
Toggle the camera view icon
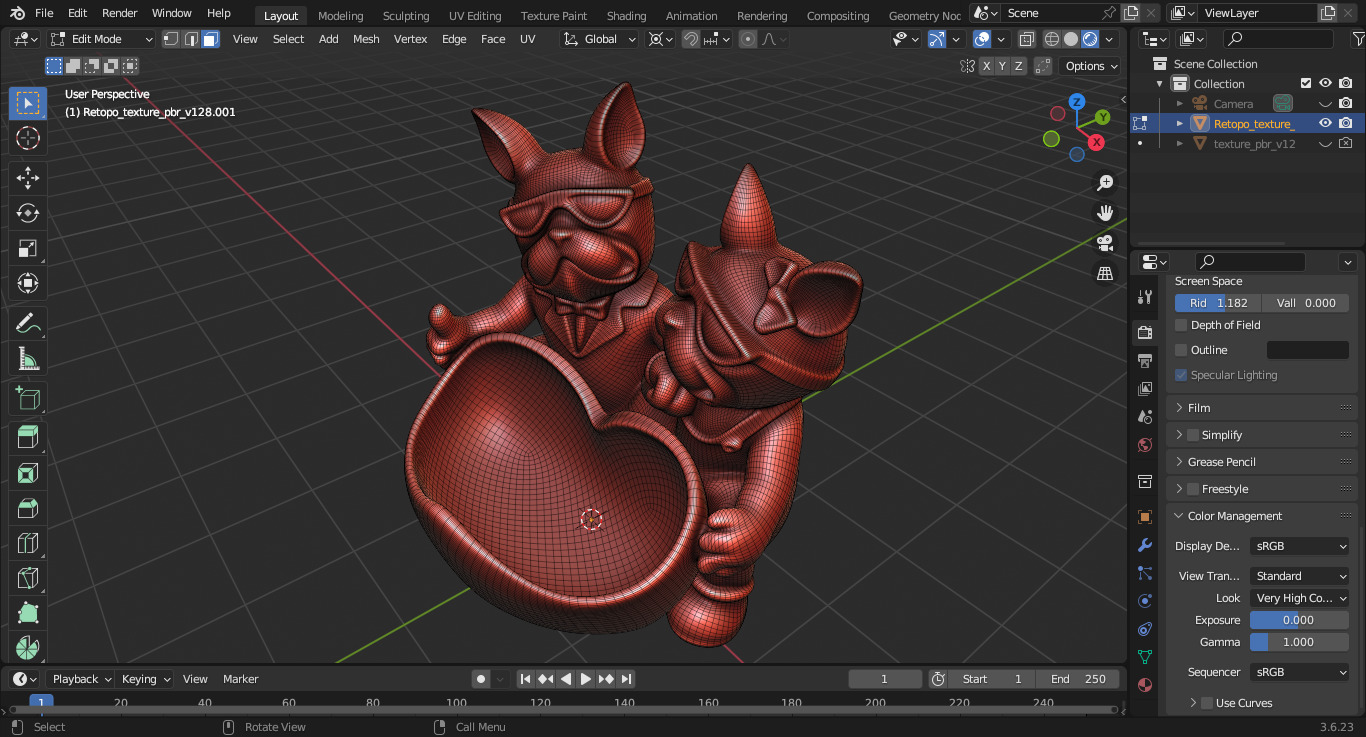point(1105,243)
